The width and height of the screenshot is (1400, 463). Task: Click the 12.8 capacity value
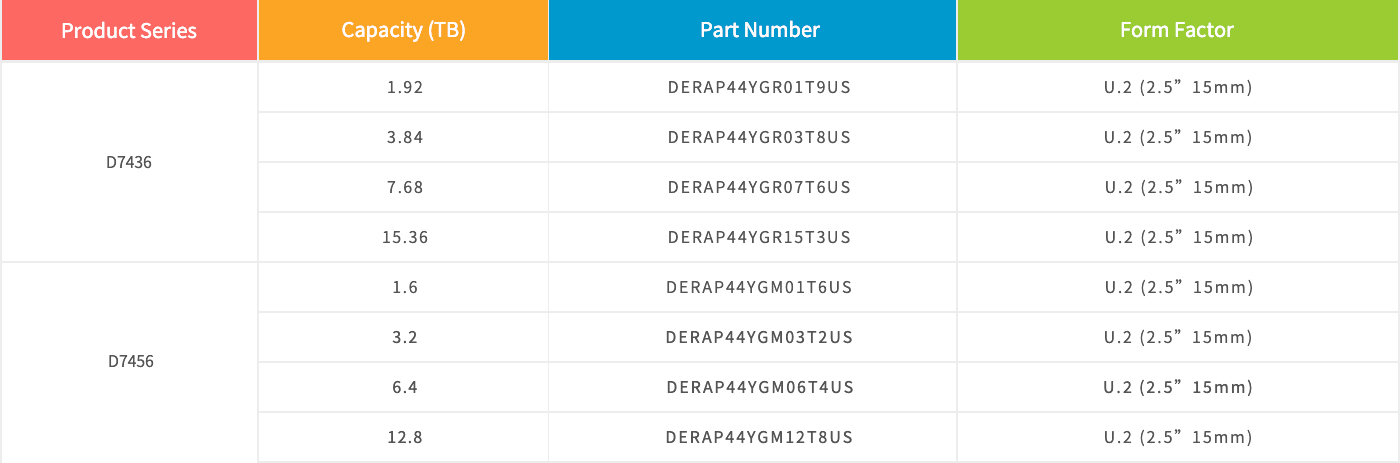pyautogui.click(x=405, y=437)
